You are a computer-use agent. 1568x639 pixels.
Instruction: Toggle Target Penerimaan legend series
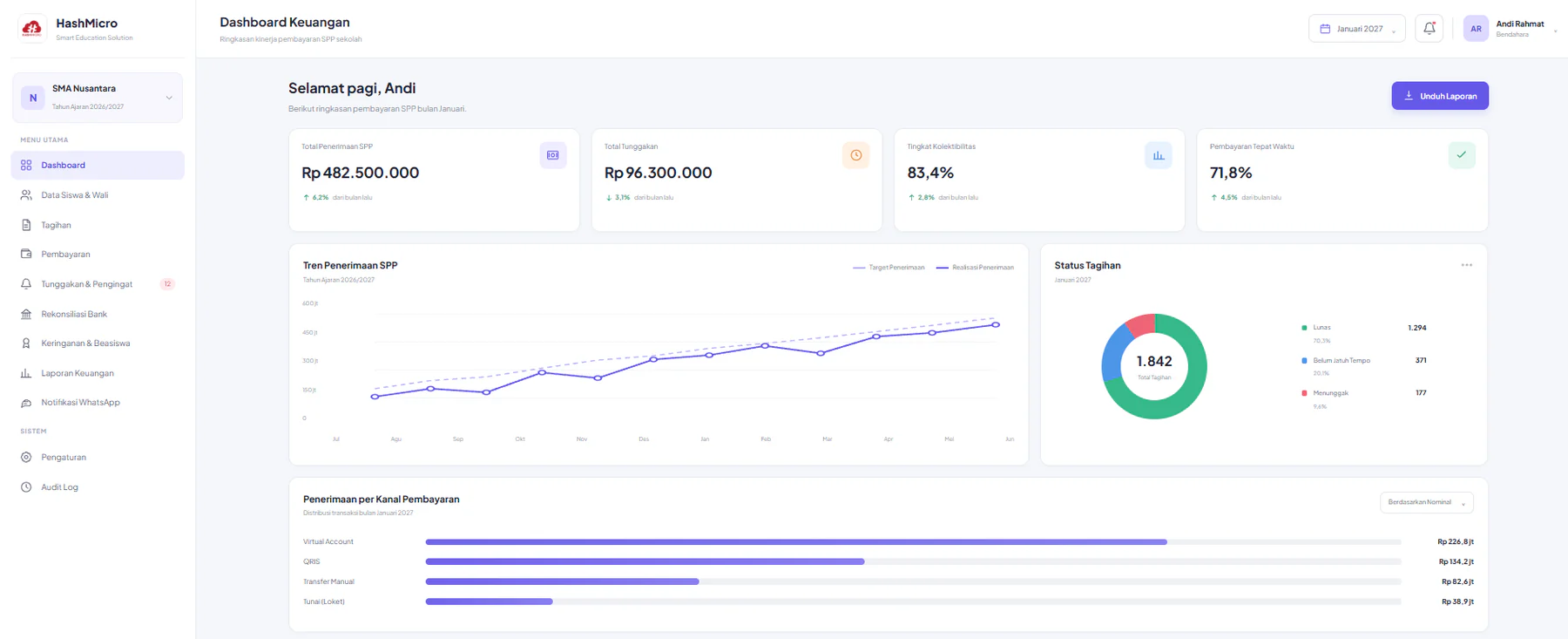click(x=889, y=268)
